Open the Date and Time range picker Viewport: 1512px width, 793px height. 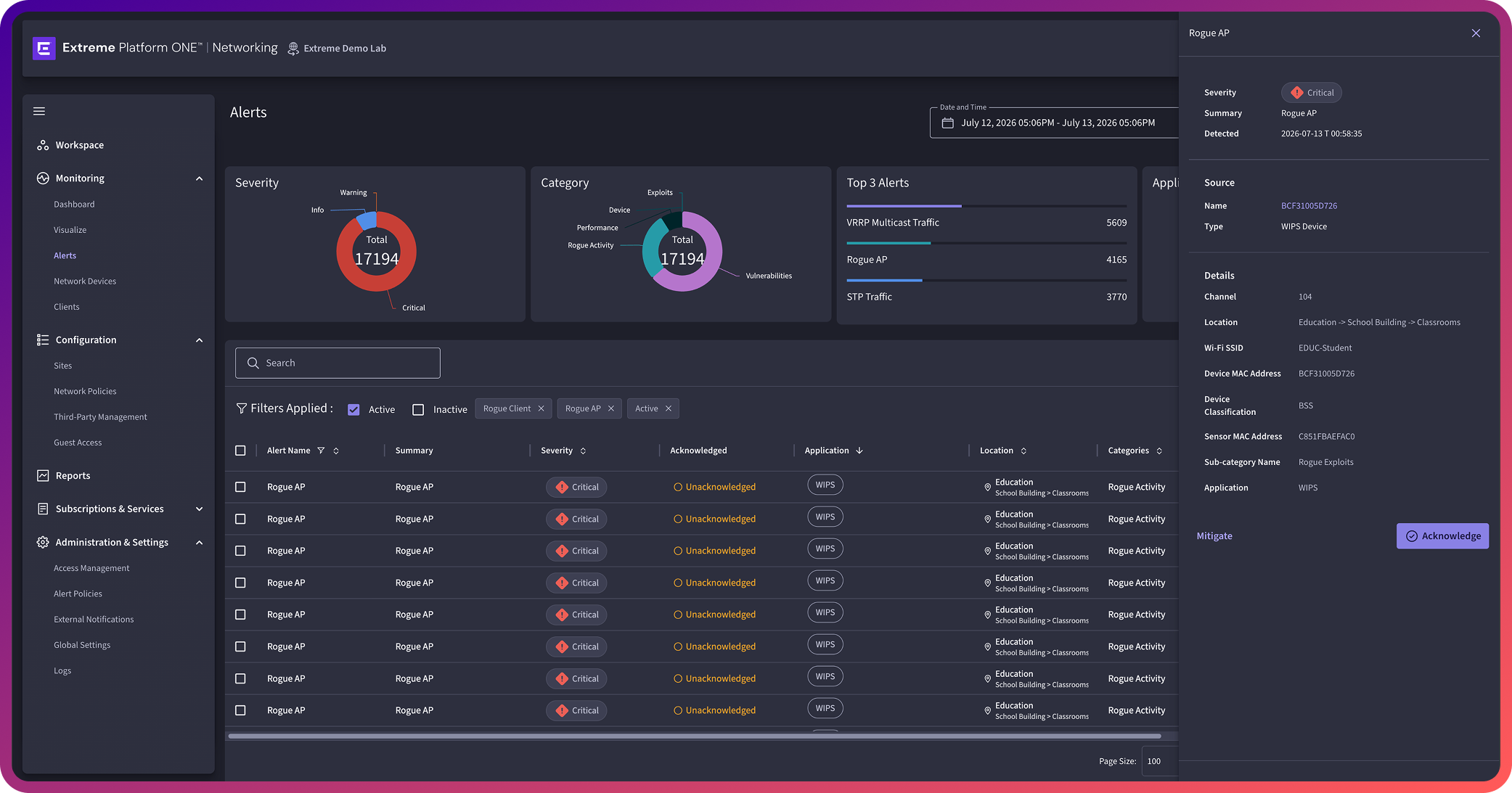click(1054, 123)
